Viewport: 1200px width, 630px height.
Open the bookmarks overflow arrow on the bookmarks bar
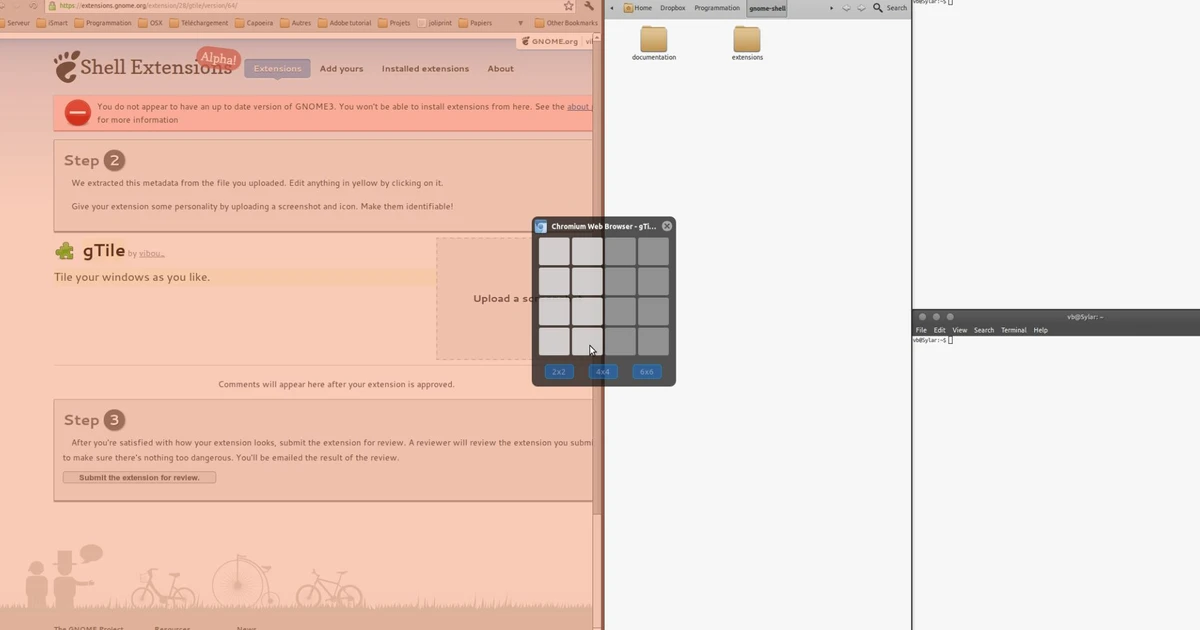click(x=520, y=22)
